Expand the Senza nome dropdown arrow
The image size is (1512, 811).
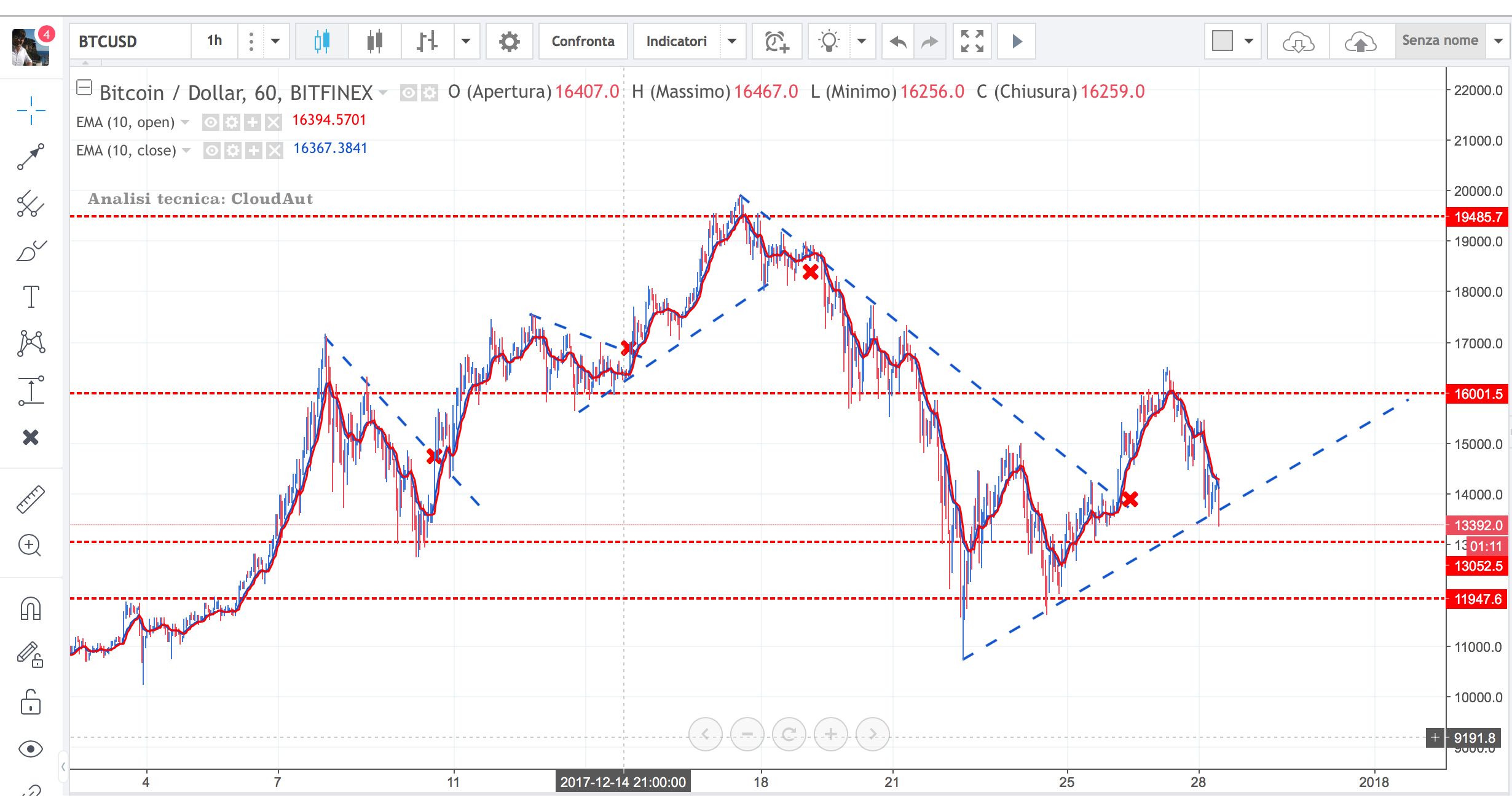pos(1498,41)
